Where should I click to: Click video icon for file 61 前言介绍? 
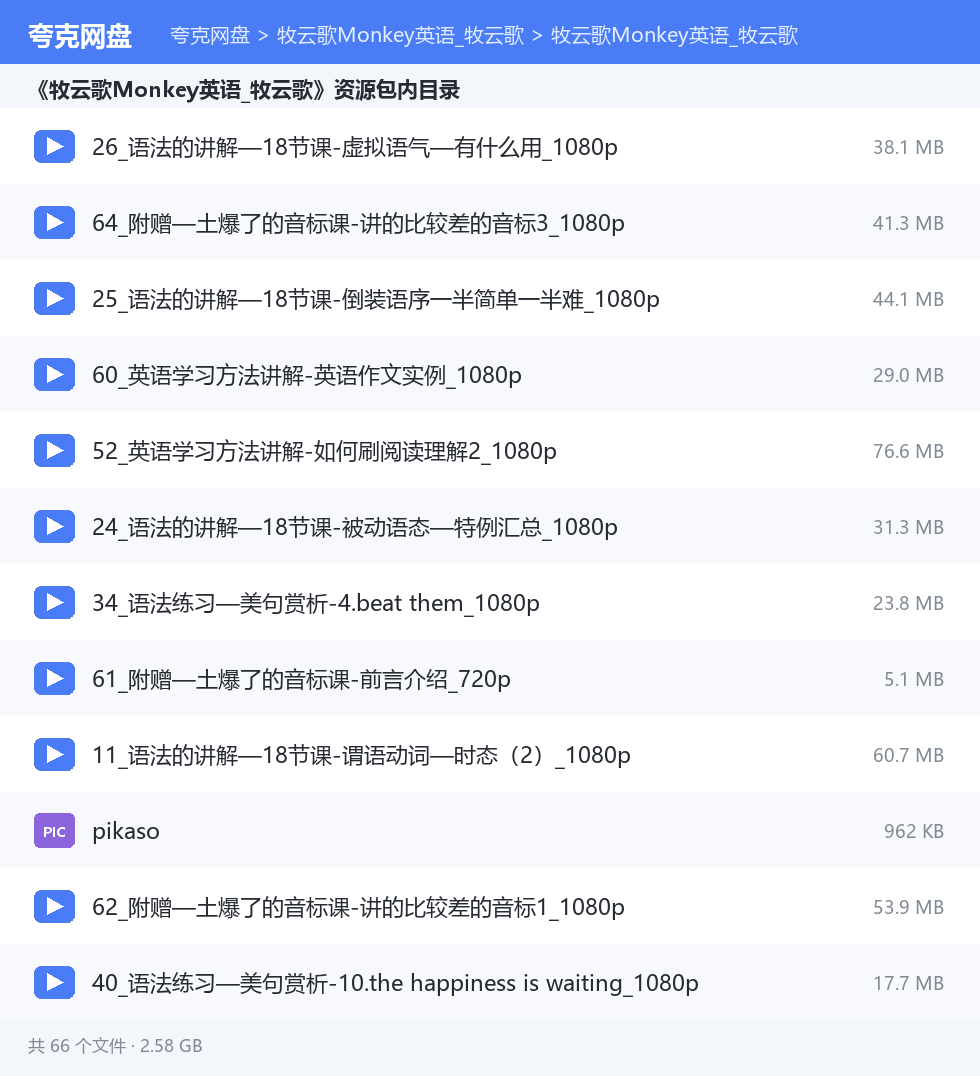point(54,679)
